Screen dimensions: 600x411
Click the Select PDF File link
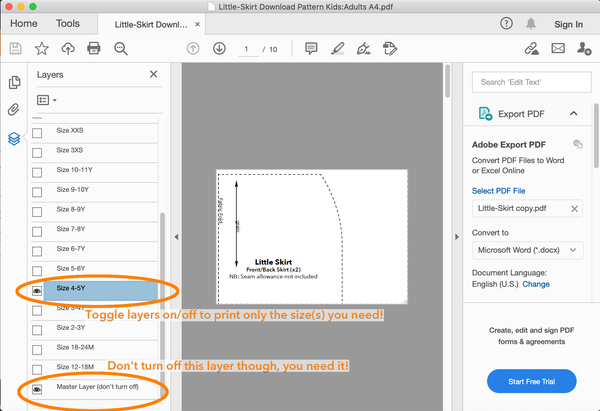(x=498, y=190)
